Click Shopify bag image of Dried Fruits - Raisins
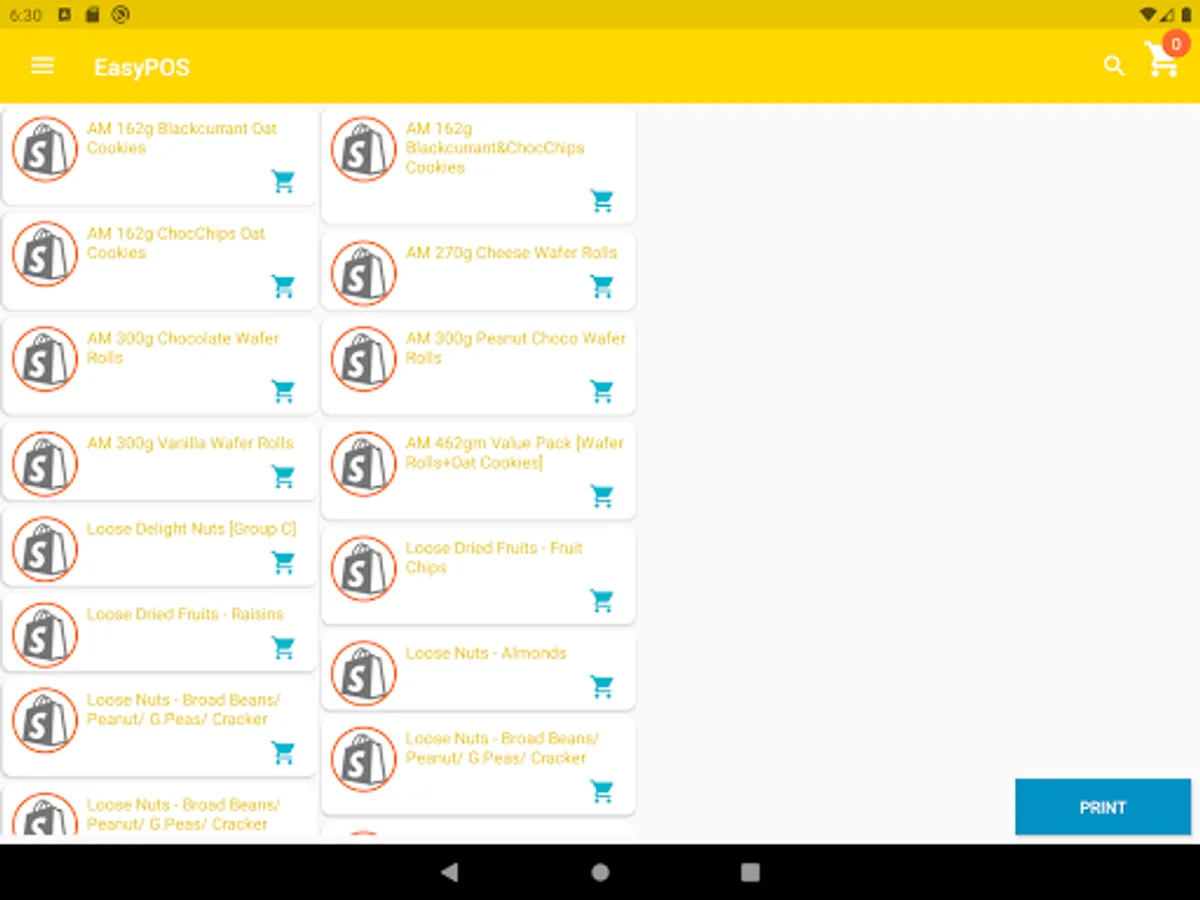This screenshot has width=1200, height=900. (45, 635)
